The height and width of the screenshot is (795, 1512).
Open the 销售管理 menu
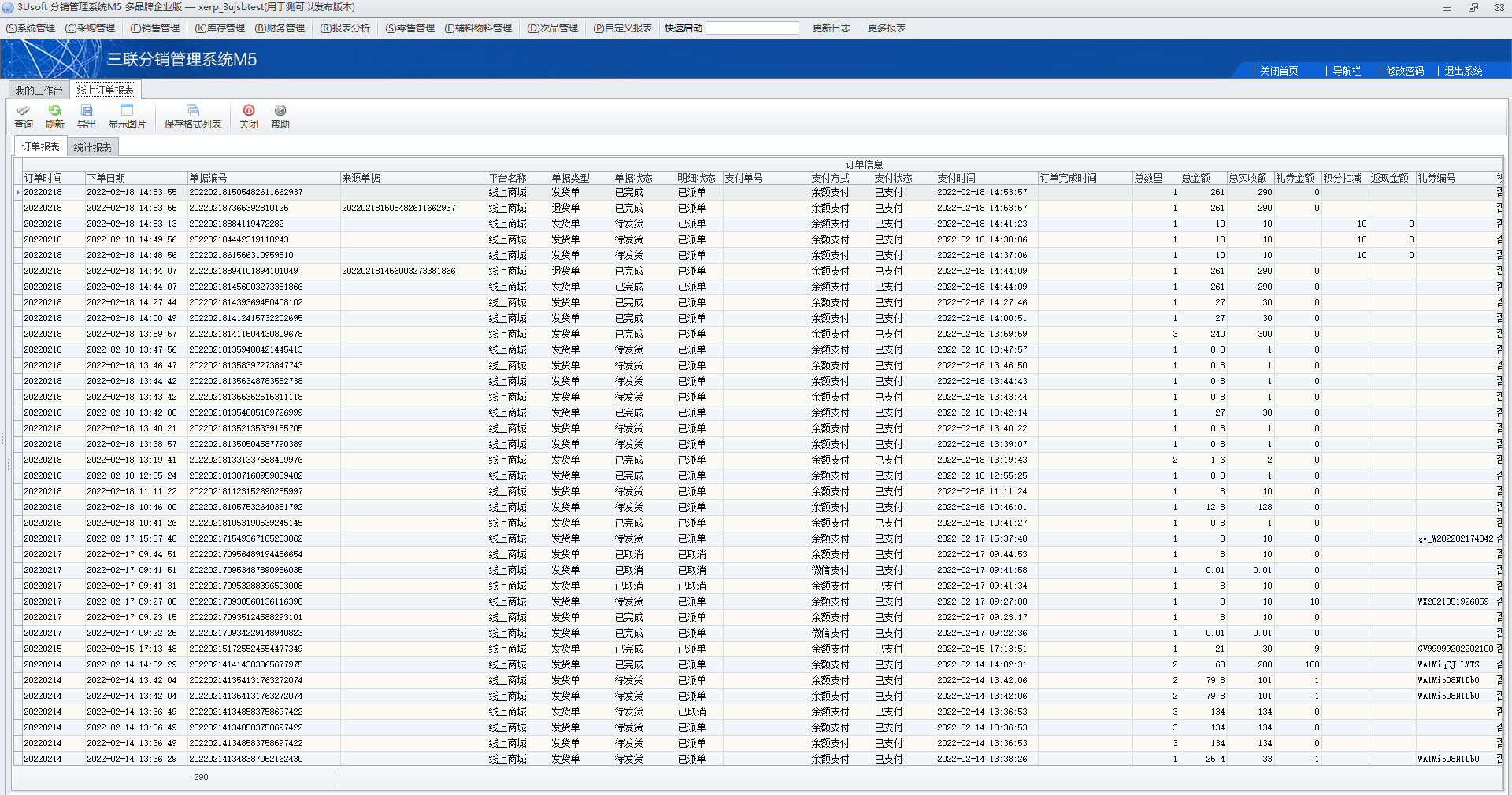coord(155,28)
